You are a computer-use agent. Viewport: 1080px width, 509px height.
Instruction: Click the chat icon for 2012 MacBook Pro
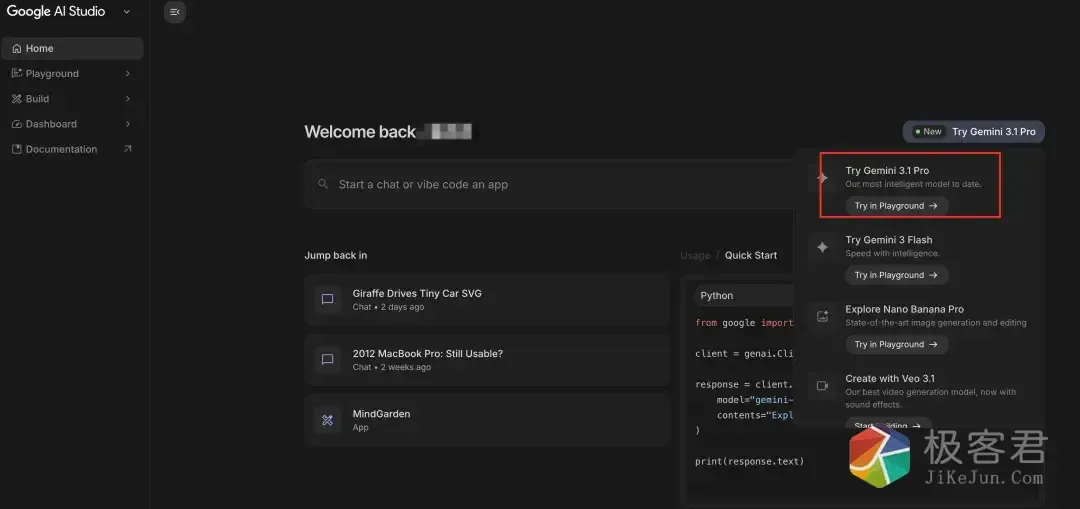tap(327, 359)
